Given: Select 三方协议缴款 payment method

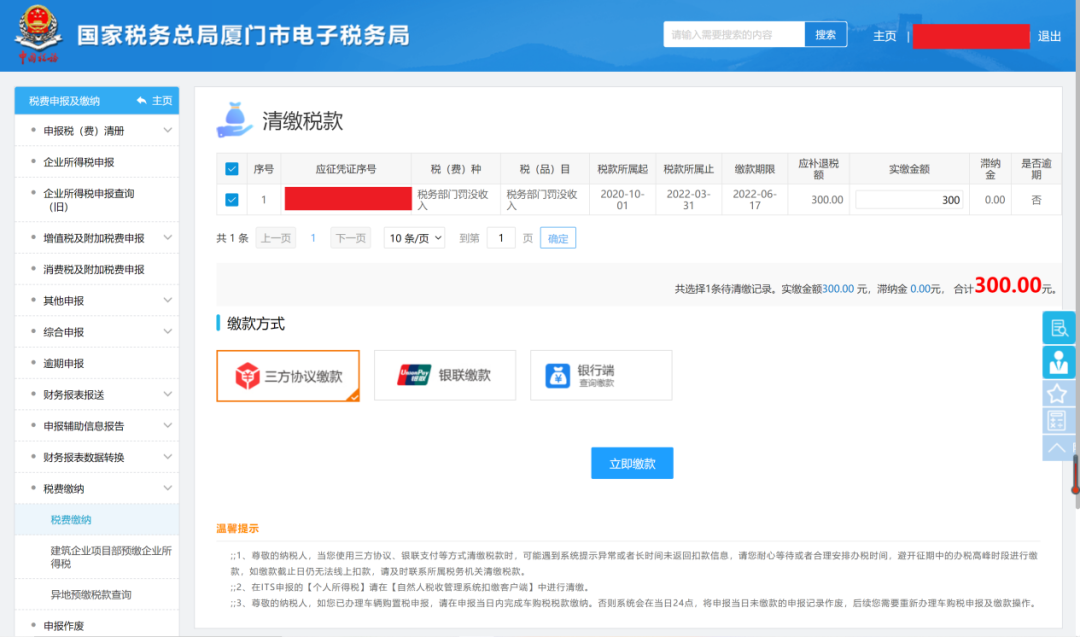Looking at the screenshot, I should 288,376.
